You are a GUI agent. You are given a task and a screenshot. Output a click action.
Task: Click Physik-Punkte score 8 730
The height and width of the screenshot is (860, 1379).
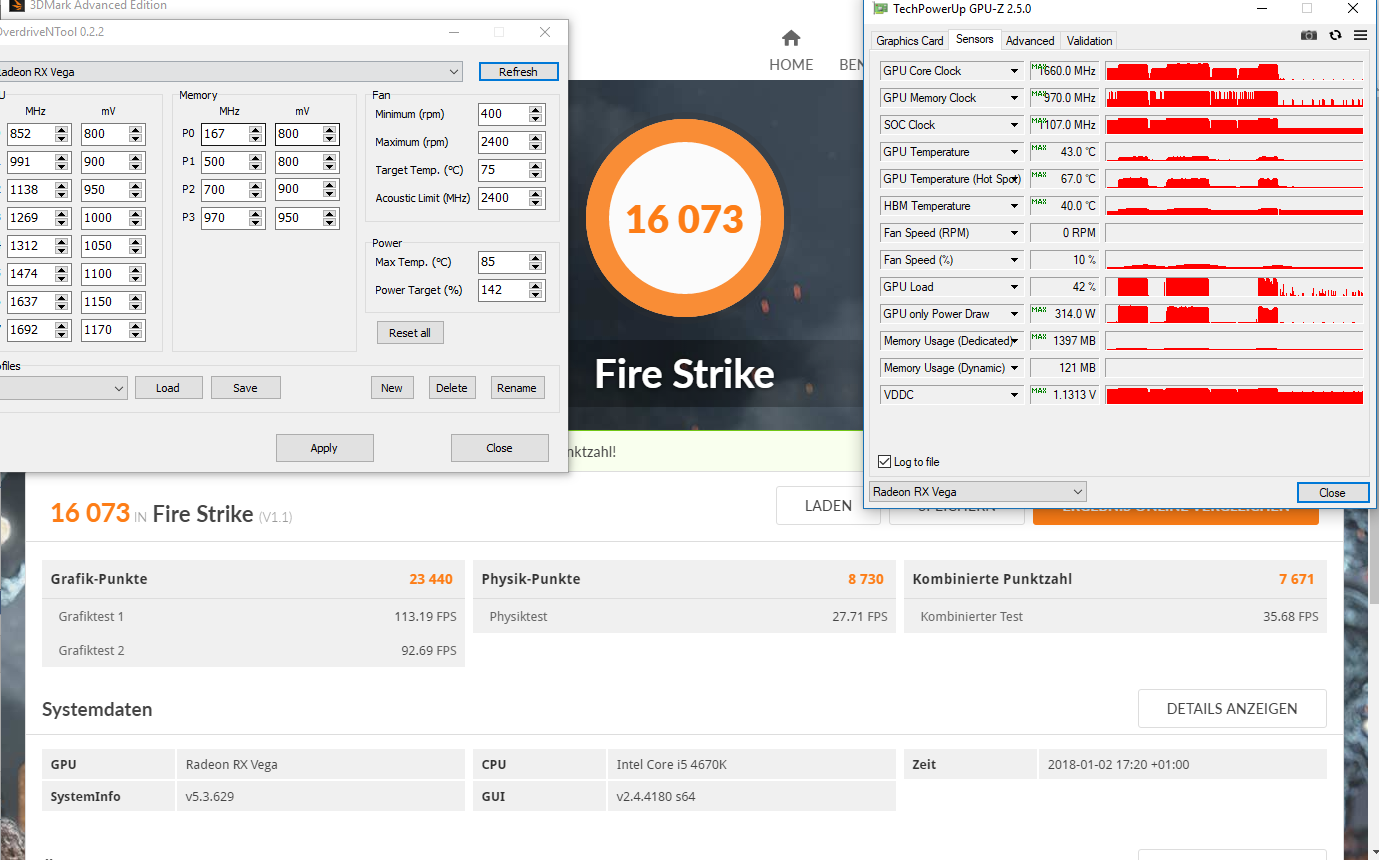pyautogui.click(x=866, y=579)
